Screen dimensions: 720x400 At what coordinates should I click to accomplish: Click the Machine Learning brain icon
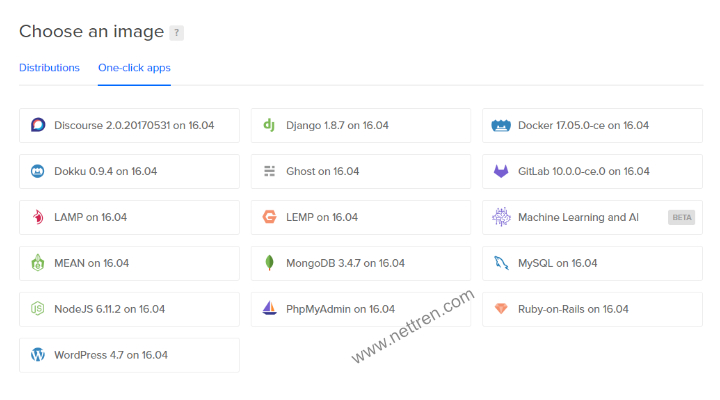(501, 217)
